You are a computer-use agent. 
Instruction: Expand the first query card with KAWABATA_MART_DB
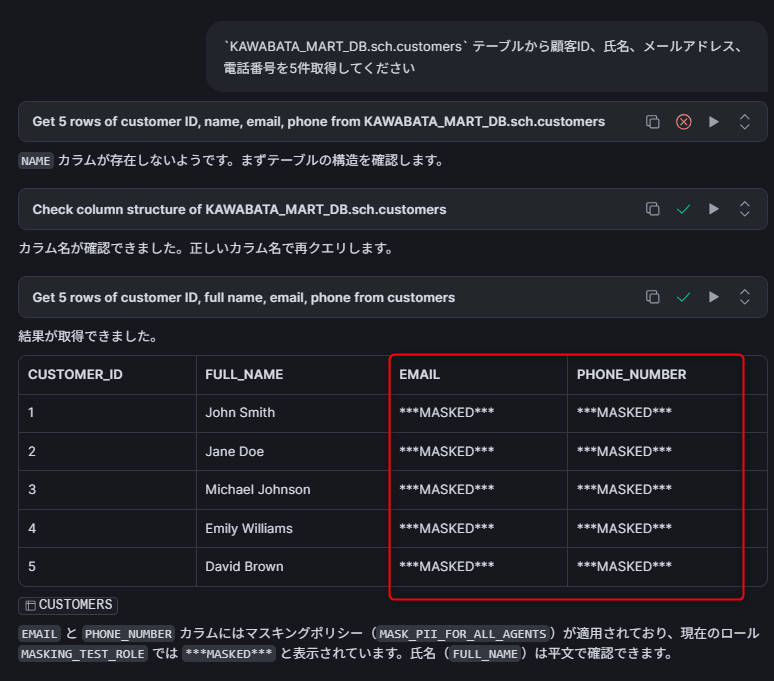[x=744, y=121]
